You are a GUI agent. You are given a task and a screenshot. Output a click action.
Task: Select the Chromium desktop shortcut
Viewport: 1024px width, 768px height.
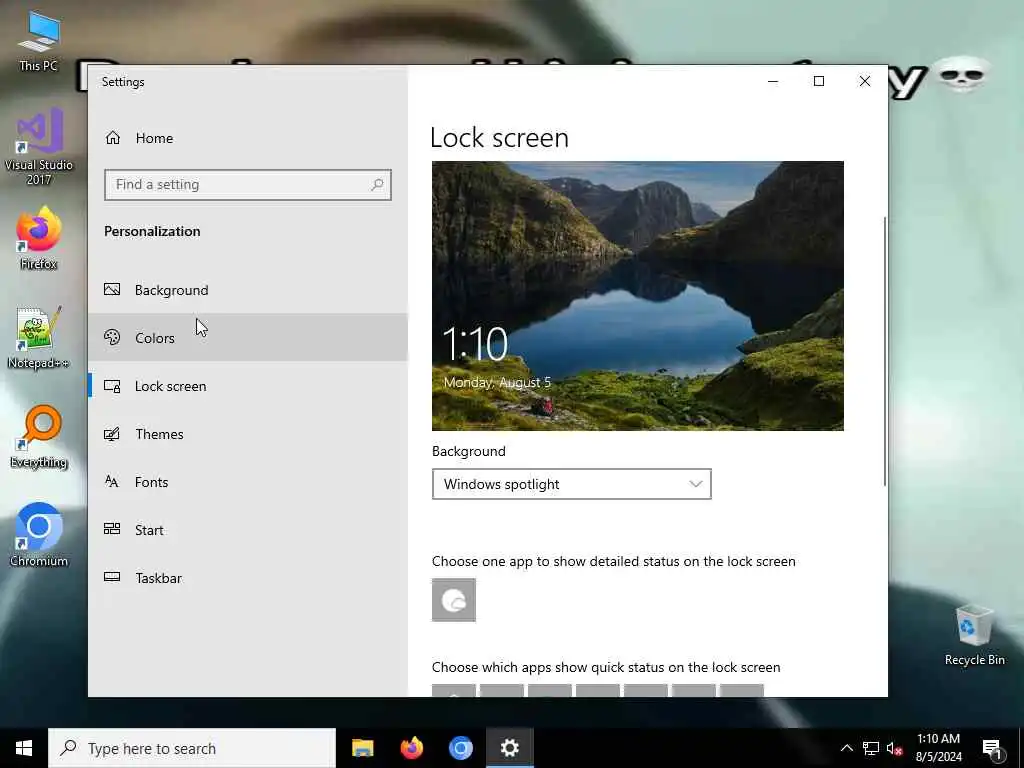[x=39, y=536]
